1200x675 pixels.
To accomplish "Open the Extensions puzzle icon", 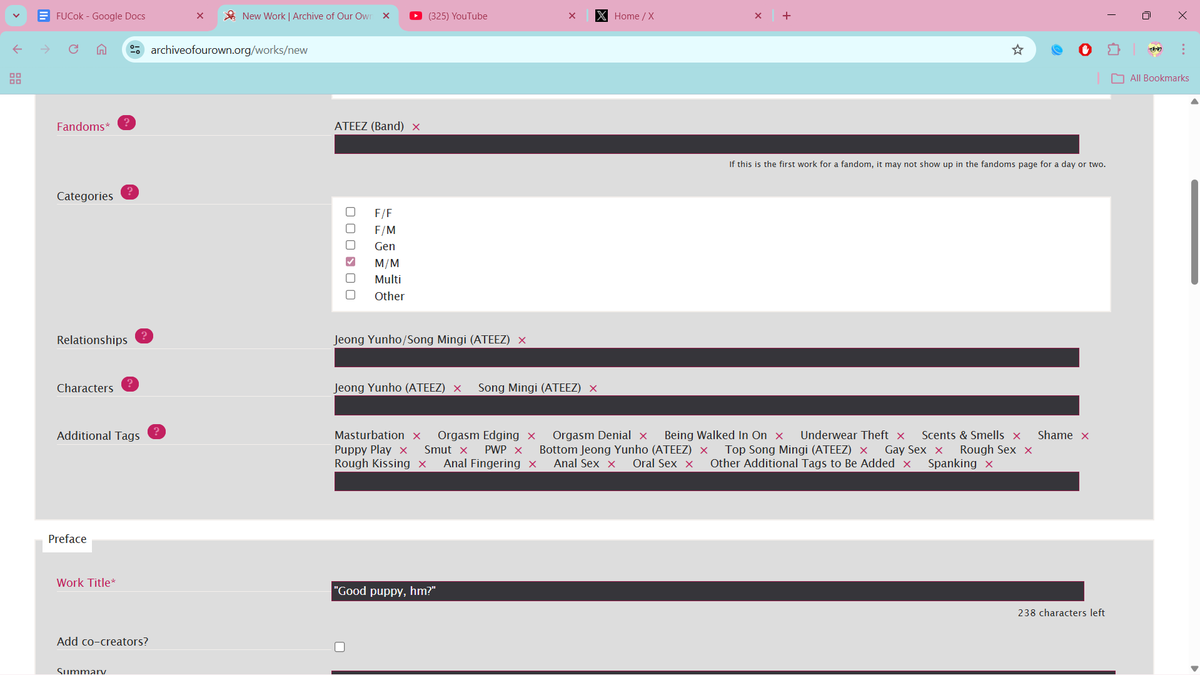I will click(1113, 50).
